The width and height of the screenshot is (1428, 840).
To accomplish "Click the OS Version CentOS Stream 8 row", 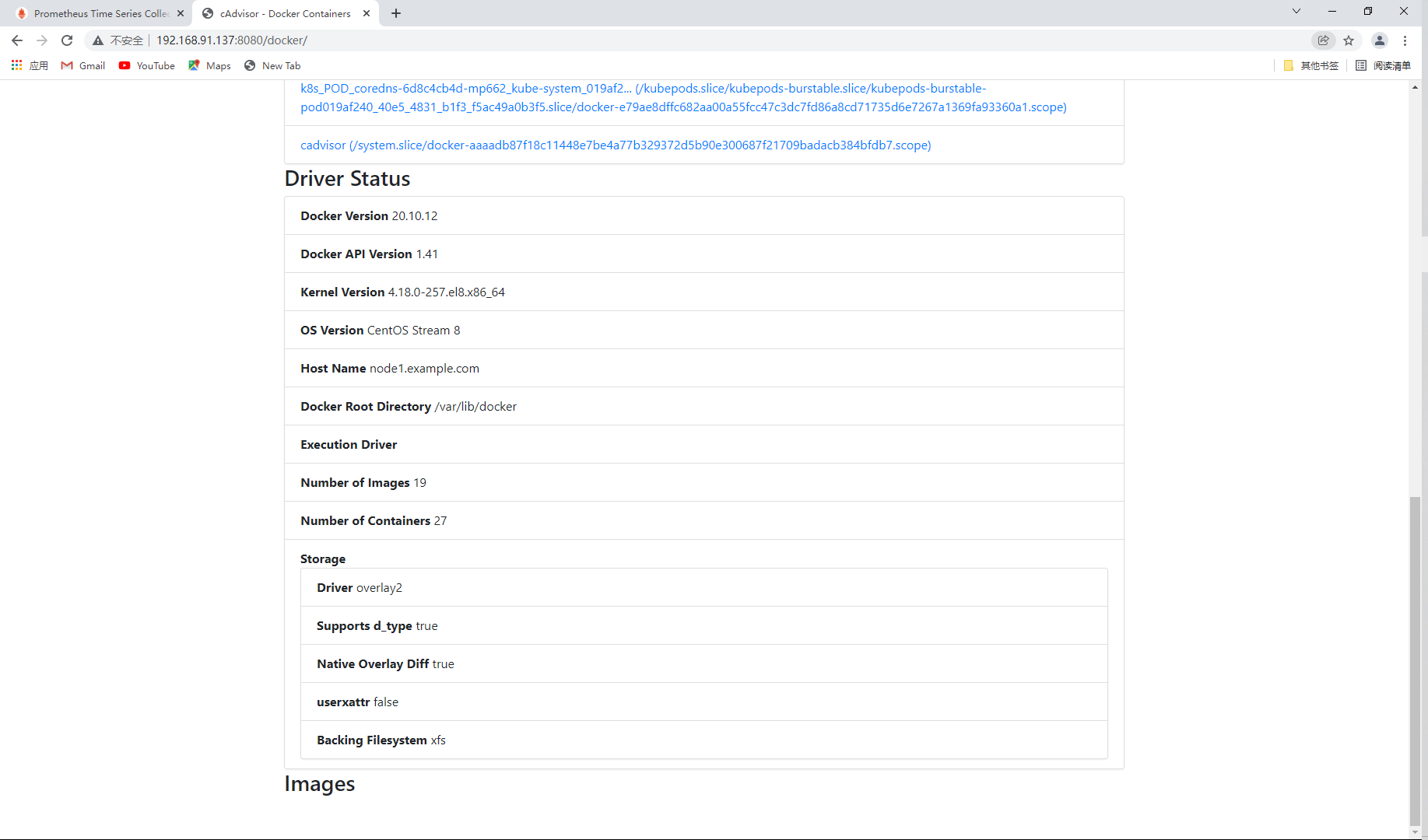I will click(x=703, y=330).
